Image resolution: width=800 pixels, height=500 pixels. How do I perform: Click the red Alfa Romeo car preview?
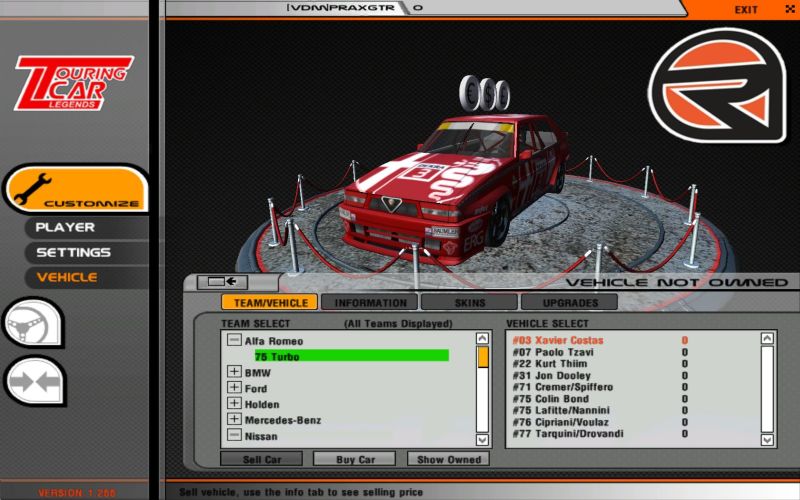click(454, 189)
